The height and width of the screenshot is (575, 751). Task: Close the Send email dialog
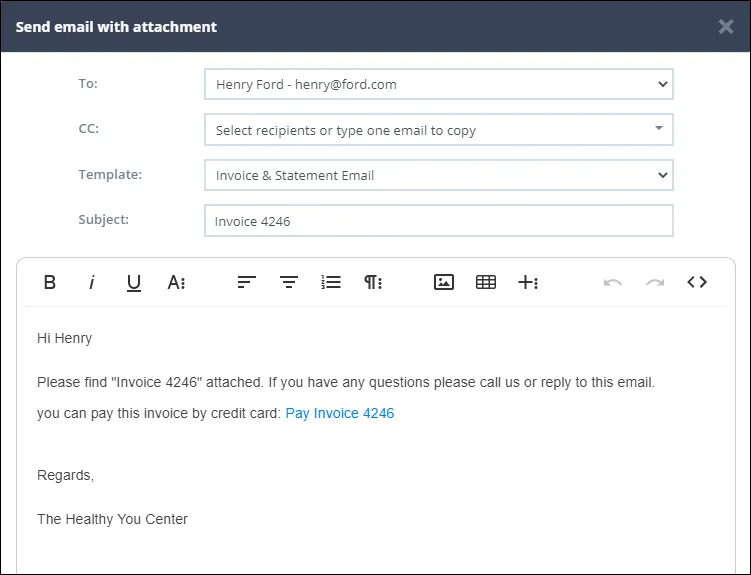(726, 26)
